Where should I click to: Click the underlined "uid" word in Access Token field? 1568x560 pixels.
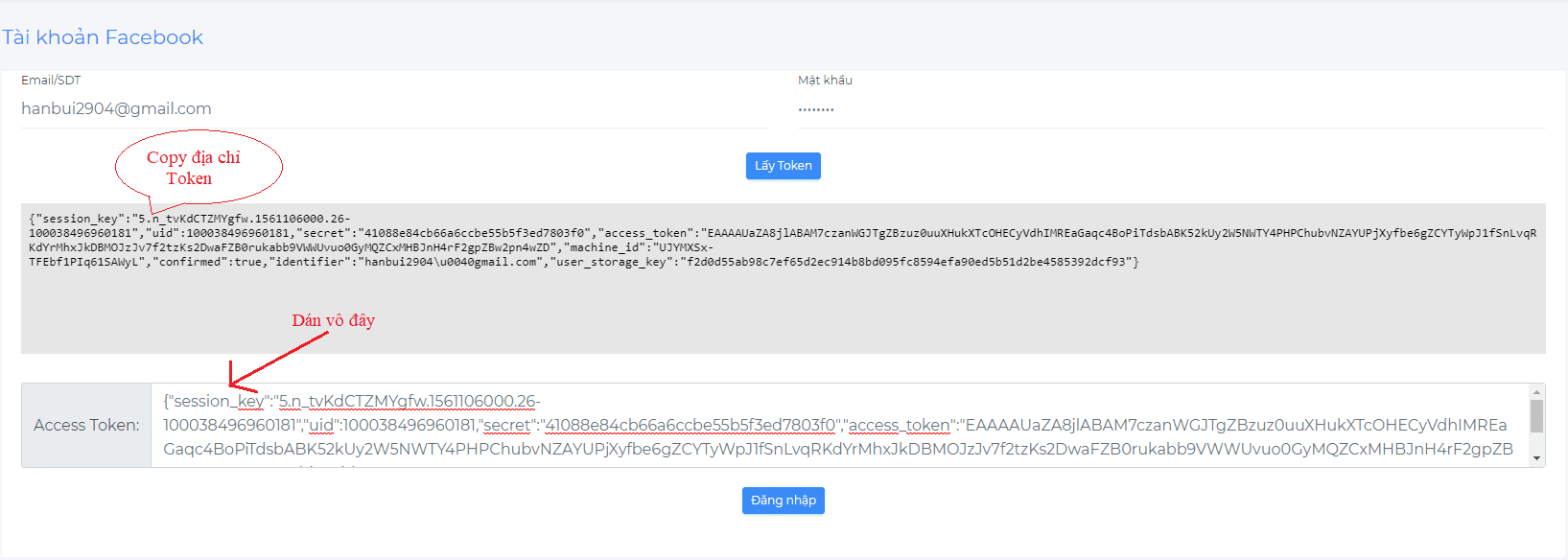coord(320,425)
